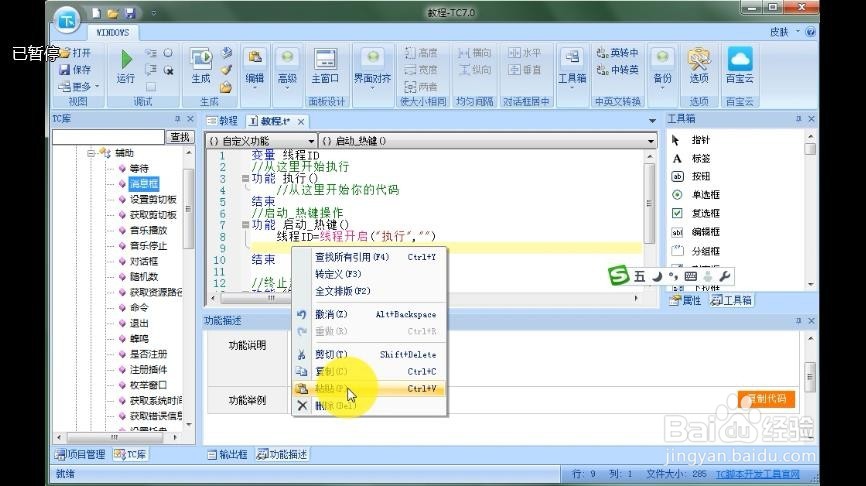Screen dimensions: 866x486
Task: Click Open (打开) in the ribbon
Action: point(75,52)
